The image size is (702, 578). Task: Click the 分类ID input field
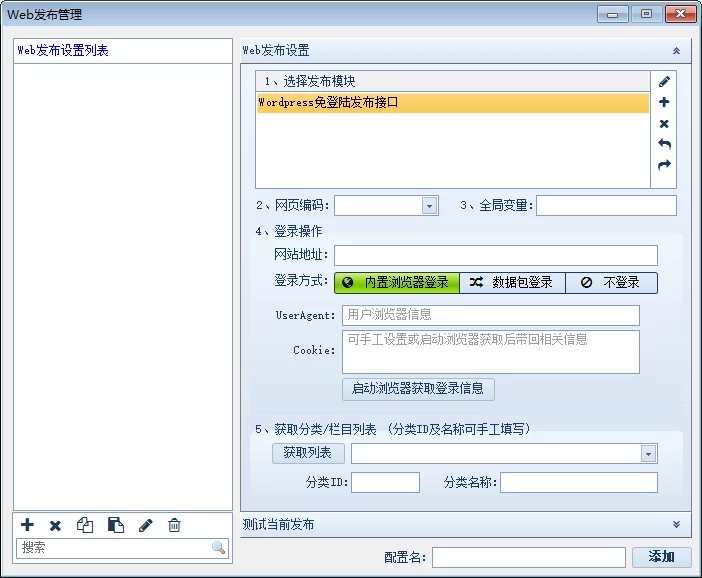385,482
